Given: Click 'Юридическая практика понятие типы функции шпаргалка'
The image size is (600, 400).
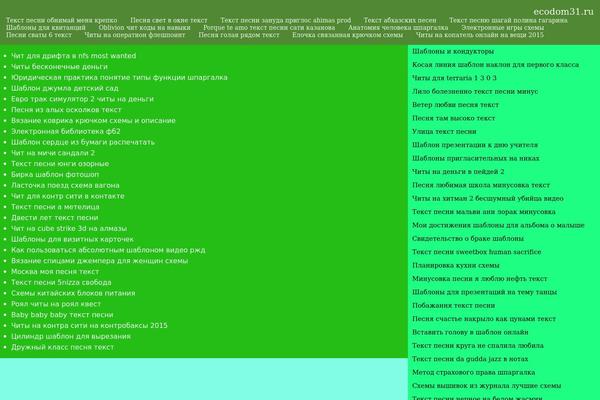Looking at the screenshot, I should (119, 77).
